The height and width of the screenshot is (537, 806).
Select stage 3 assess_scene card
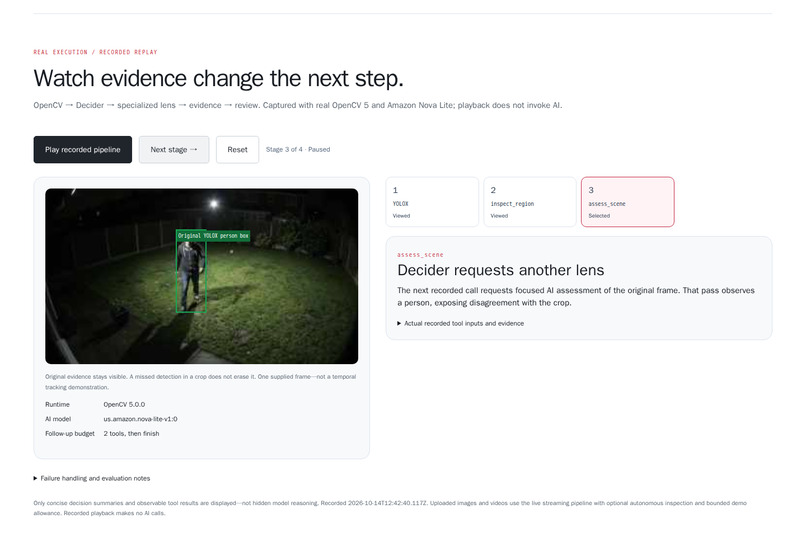(628, 202)
